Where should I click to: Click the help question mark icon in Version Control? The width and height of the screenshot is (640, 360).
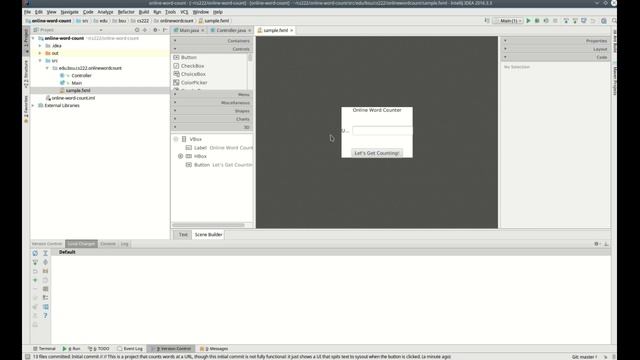(45, 316)
